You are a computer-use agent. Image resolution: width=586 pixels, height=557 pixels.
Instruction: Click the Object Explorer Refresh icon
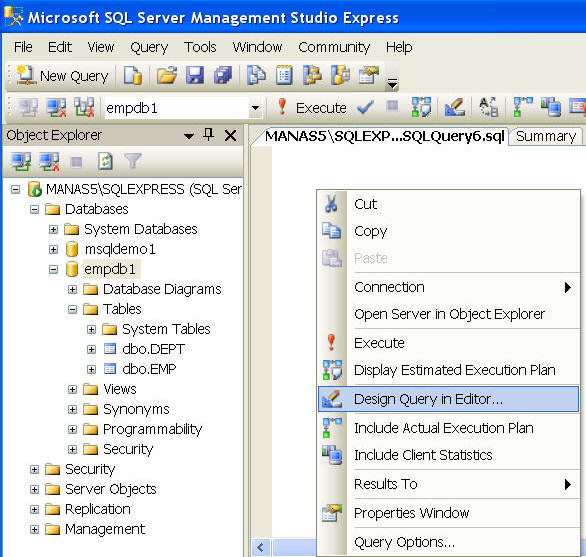[x=105, y=162]
